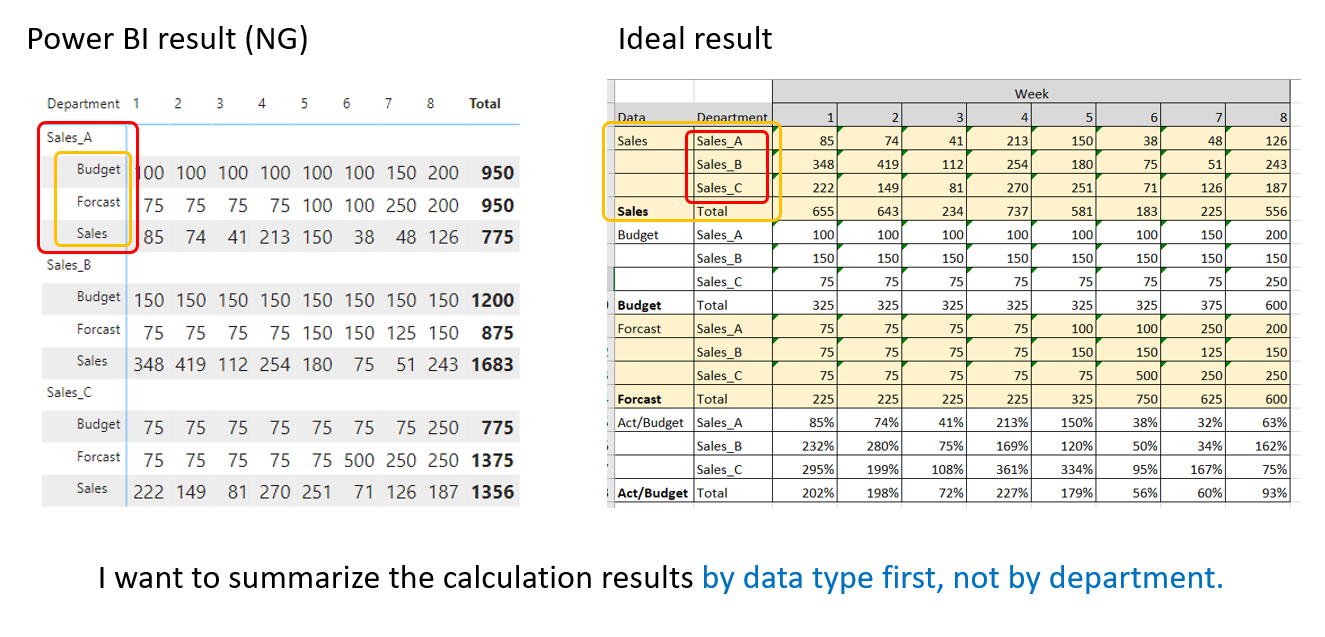Click cell 361% in Act/Budget Sales_C row

999,469
